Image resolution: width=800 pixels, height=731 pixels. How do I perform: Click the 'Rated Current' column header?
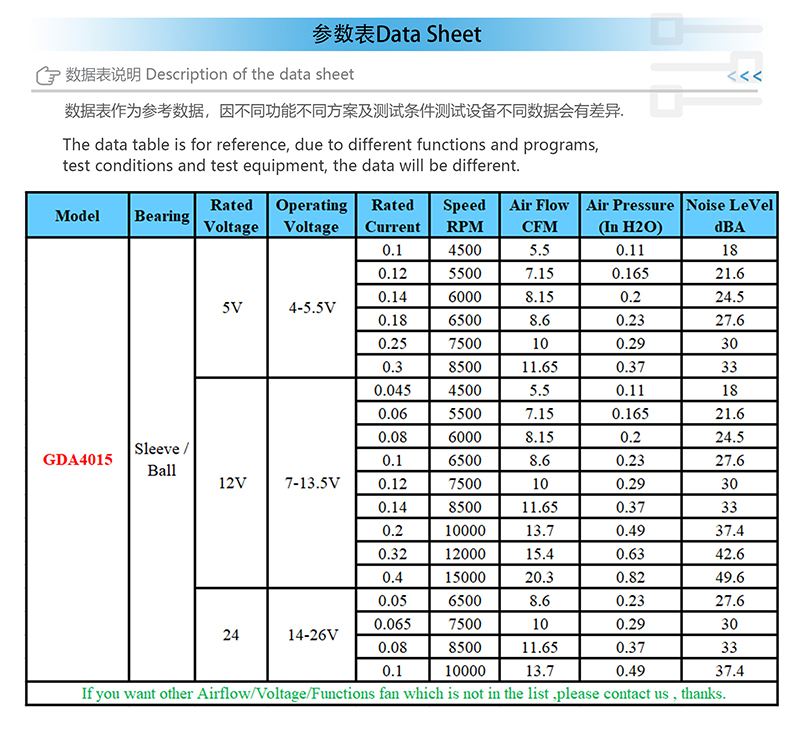point(392,215)
